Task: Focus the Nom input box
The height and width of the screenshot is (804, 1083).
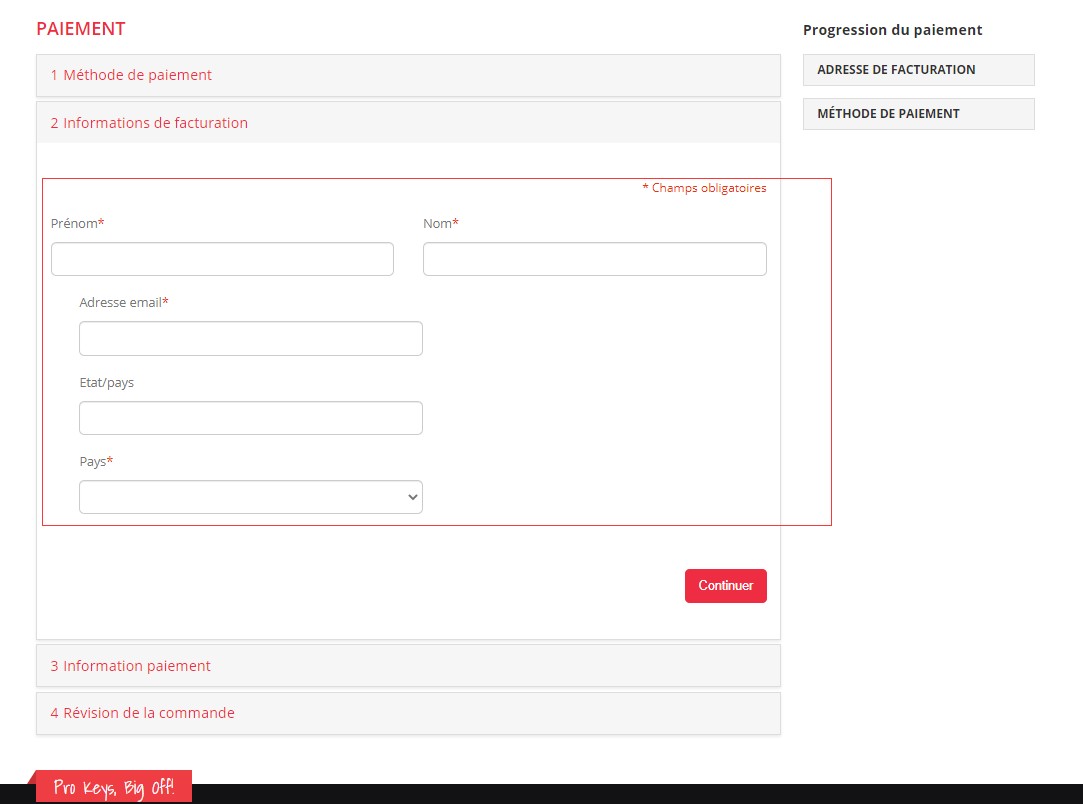Action: tap(594, 259)
